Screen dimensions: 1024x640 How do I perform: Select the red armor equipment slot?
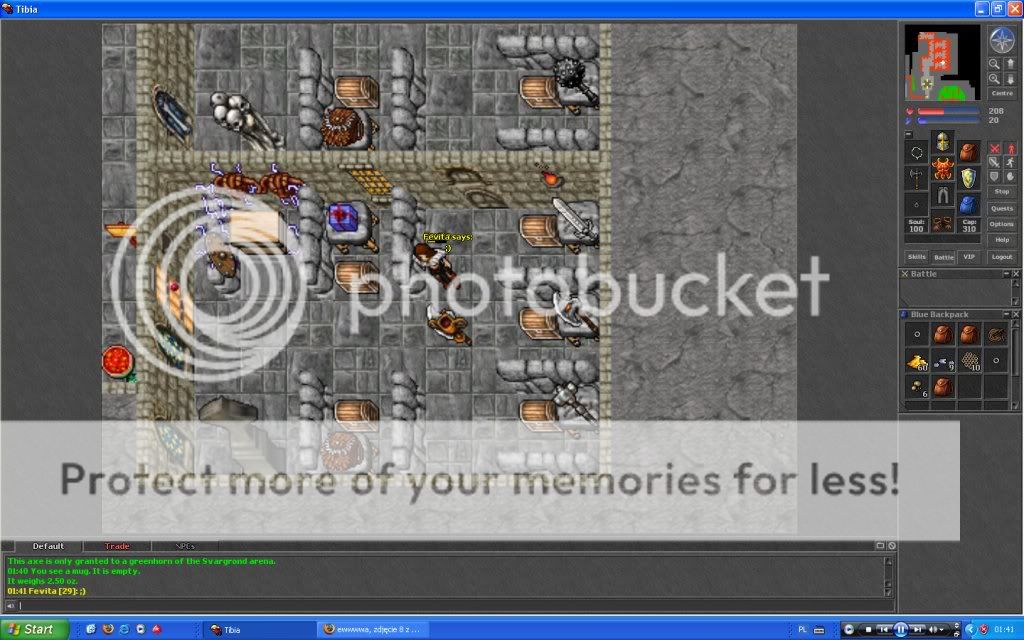click(x=942, y=168)
